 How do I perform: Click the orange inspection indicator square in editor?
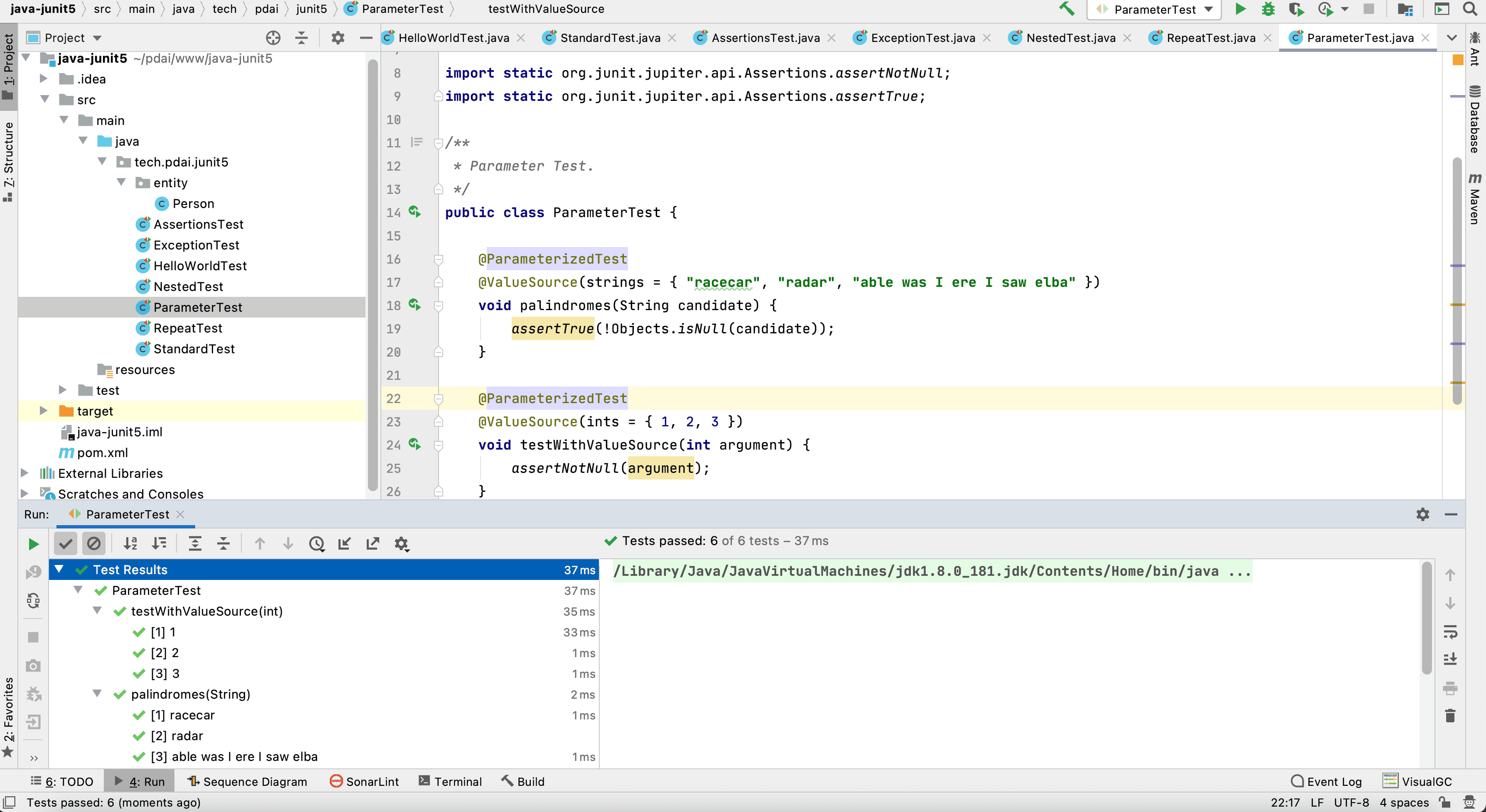[x=1457, y=59]
